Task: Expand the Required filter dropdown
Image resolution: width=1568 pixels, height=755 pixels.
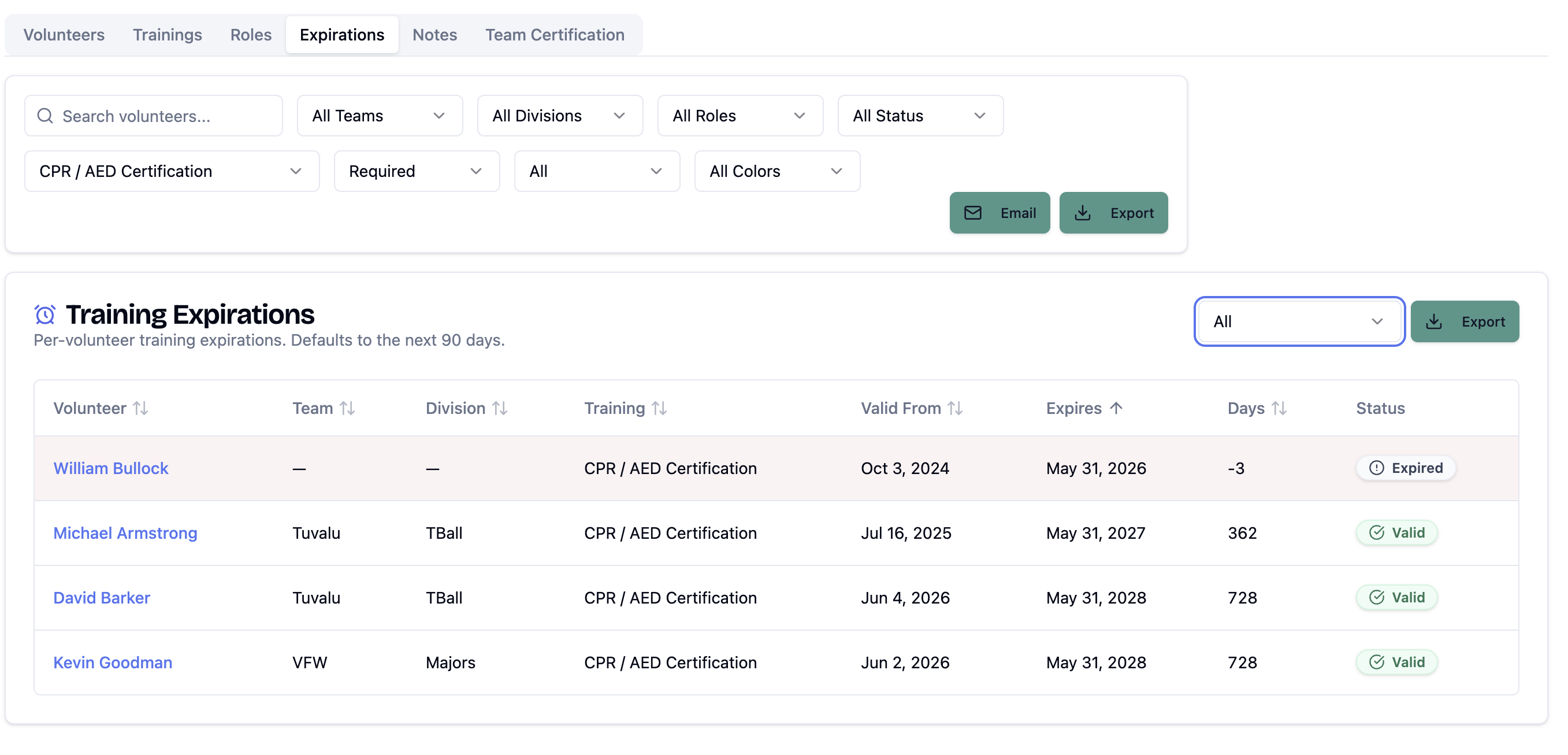Action: coord(417,171)
